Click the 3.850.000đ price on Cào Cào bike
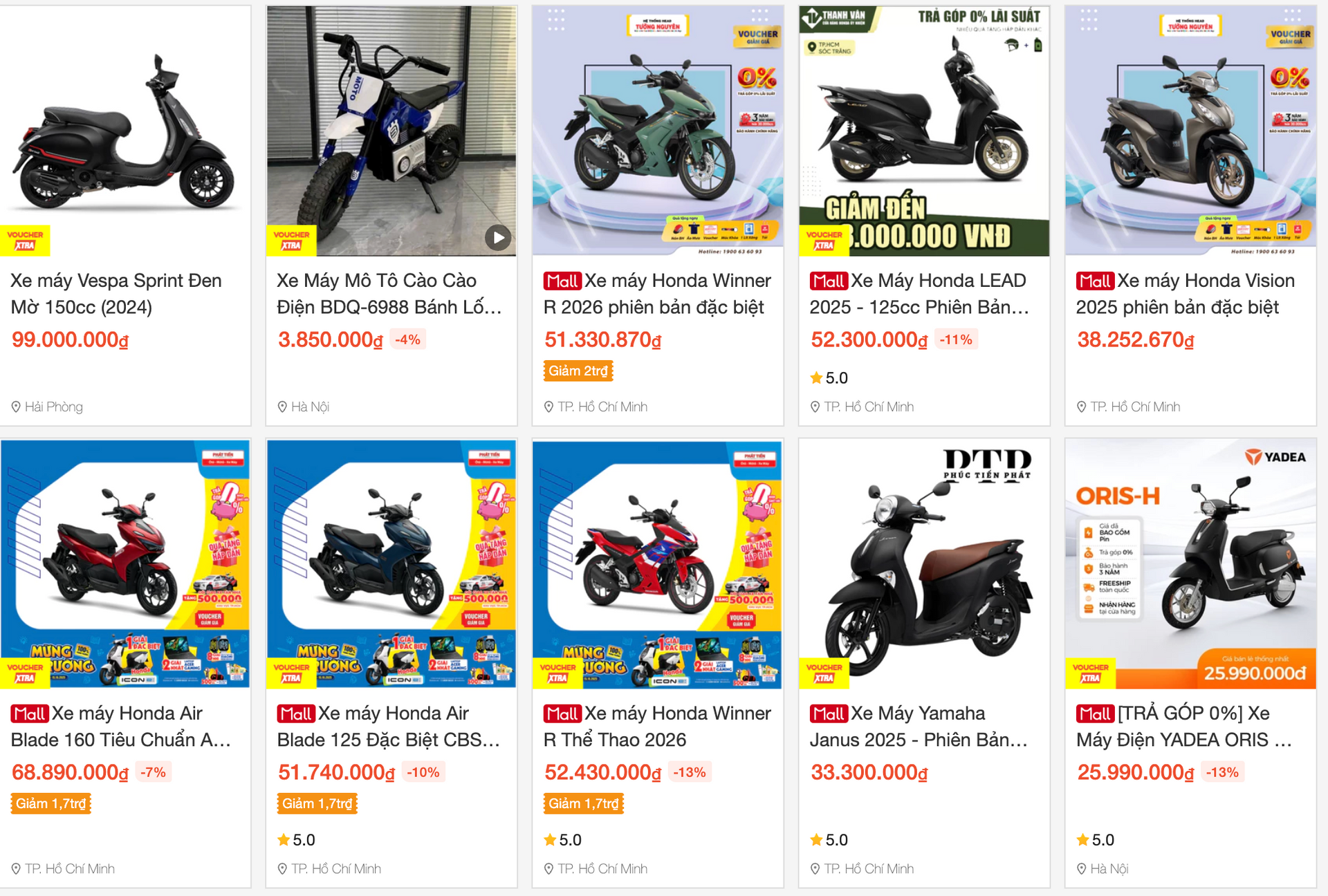The height and width of the screenshot is (896, 1328). [331, 340]
